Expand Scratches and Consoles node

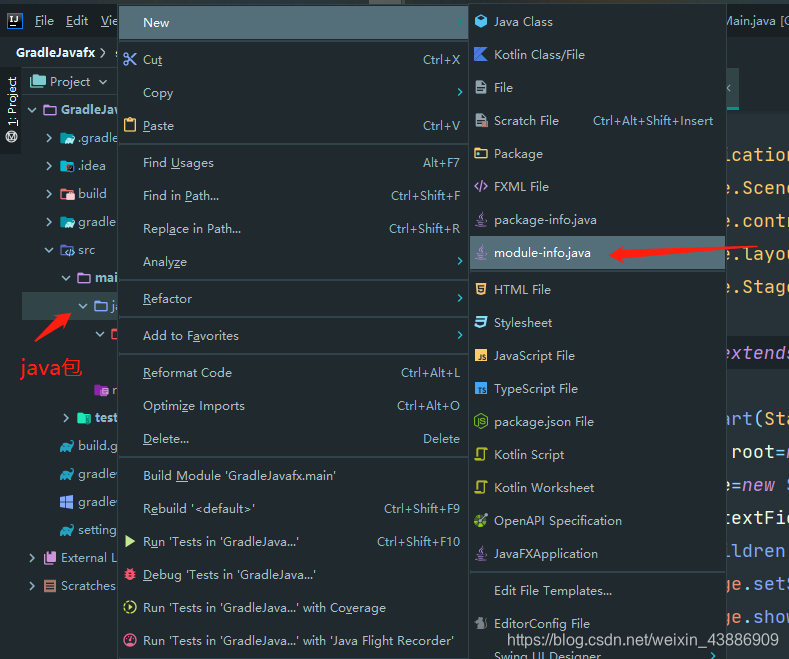point(32,586)
